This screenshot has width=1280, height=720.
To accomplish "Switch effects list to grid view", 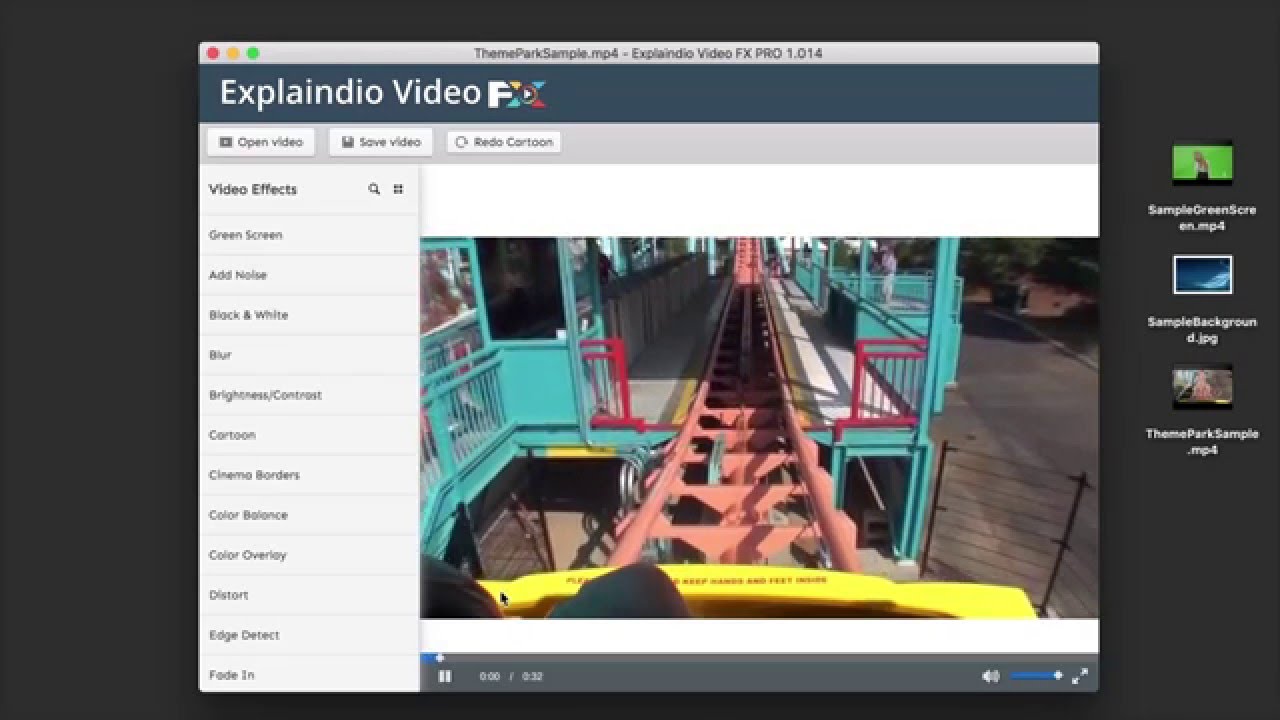I will click(x=398, y=189).
